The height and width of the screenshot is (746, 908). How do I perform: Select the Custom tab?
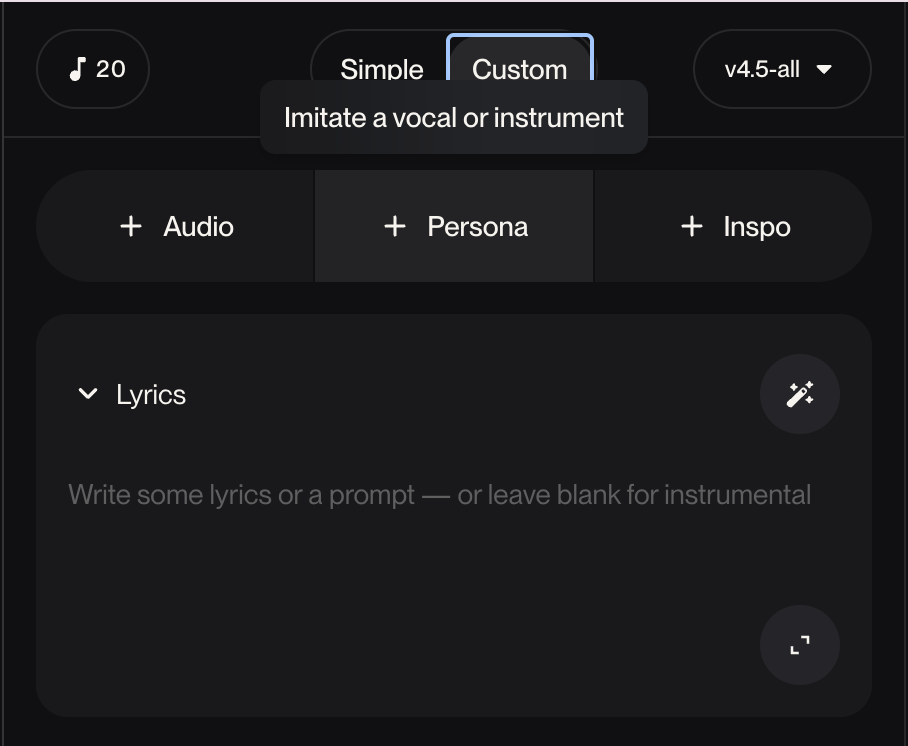(519, 69)
